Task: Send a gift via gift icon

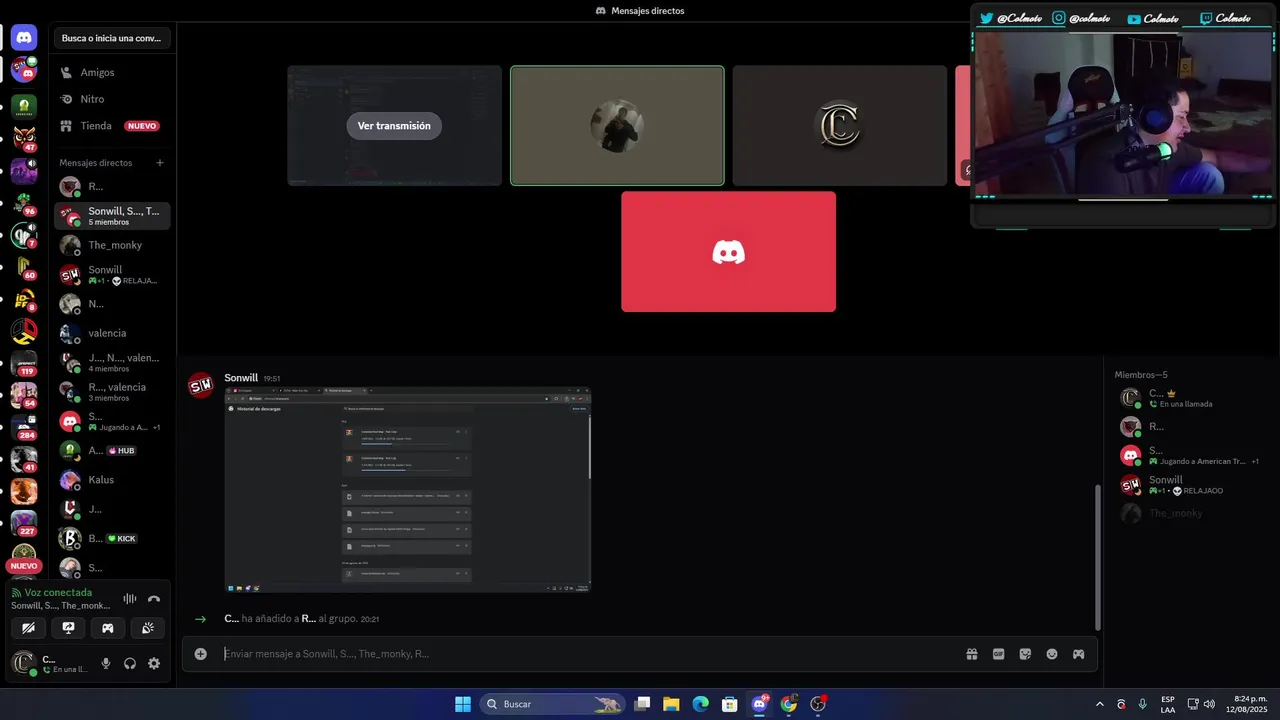Action: coord(971,654)
